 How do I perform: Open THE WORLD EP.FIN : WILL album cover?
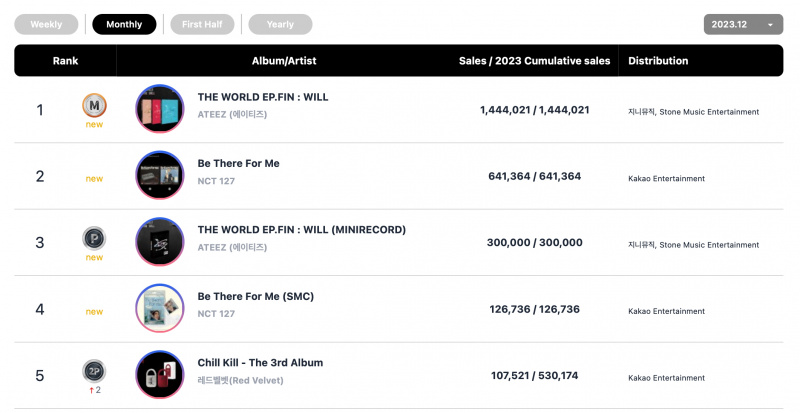[x=160, y=109]
